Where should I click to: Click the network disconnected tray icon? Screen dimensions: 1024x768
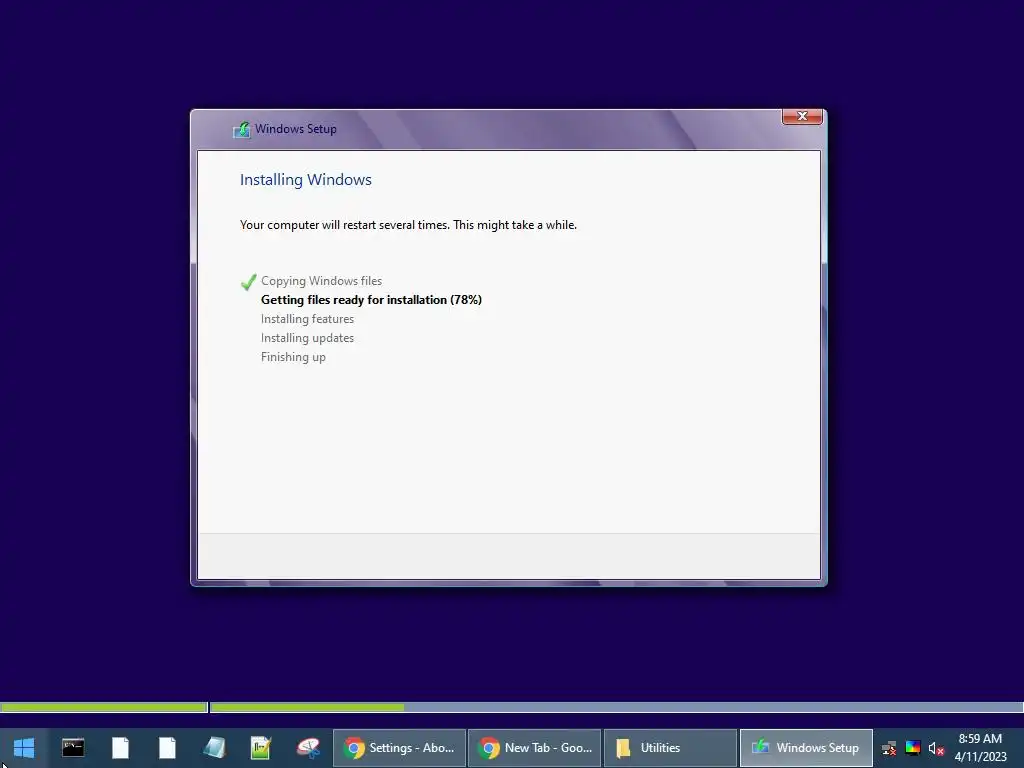point(889,748)
